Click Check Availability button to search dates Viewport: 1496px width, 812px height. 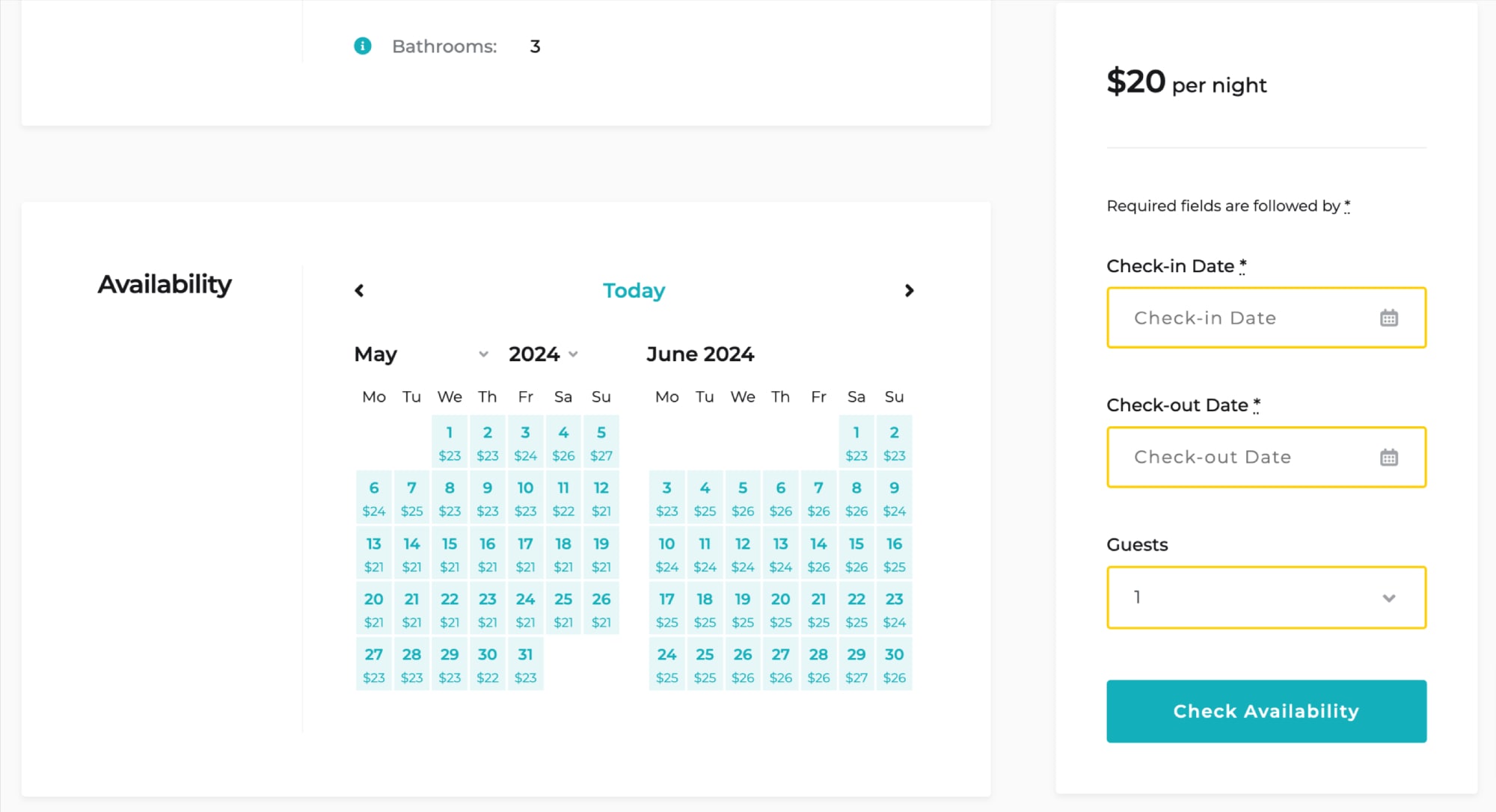(x=1265, y=711)
